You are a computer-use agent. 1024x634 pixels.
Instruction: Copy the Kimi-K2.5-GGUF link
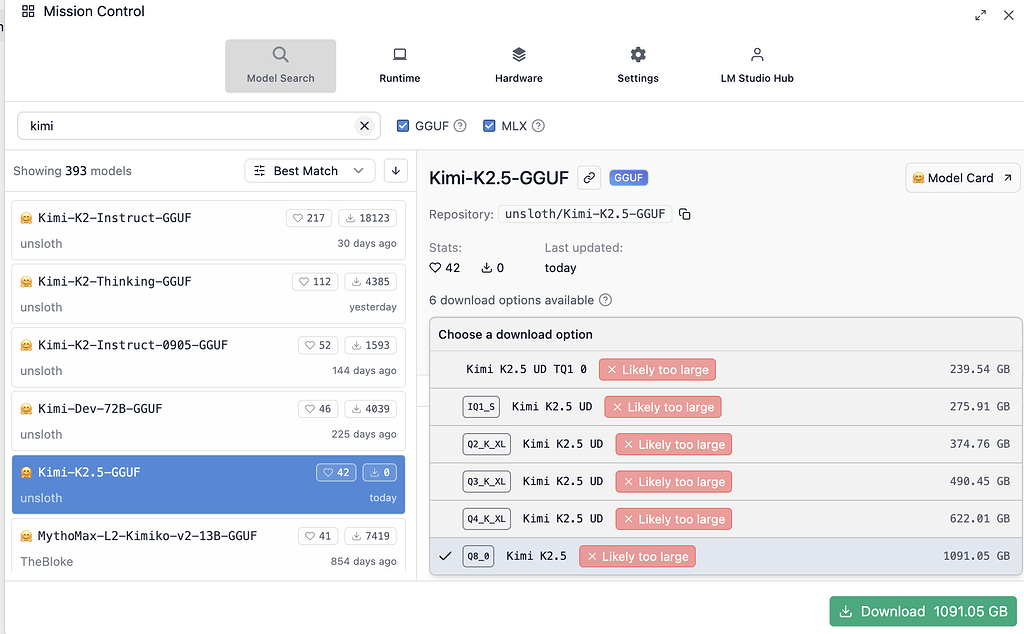click(589, 178)
